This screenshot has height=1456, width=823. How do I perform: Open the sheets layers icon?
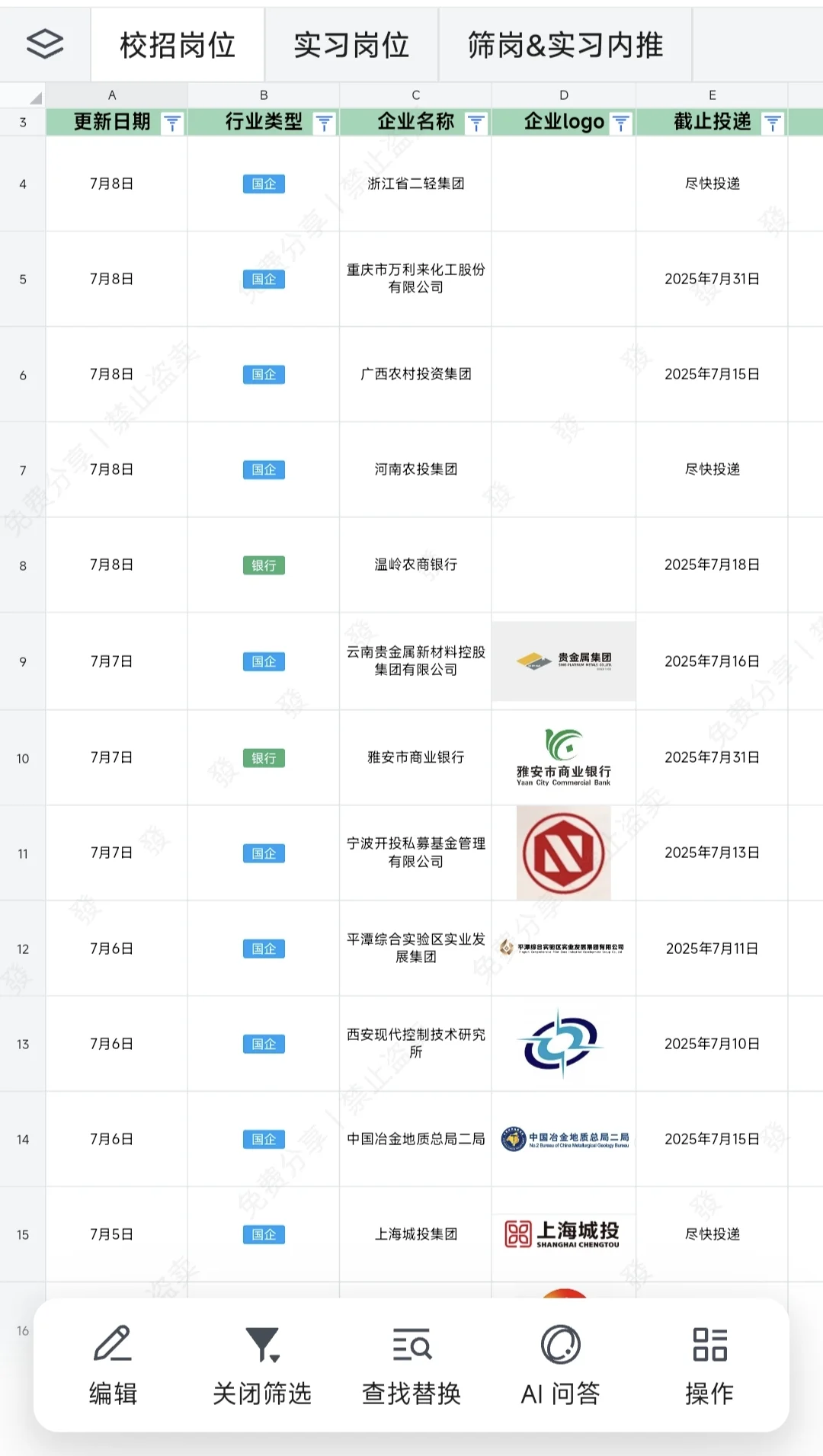[45, 44]
